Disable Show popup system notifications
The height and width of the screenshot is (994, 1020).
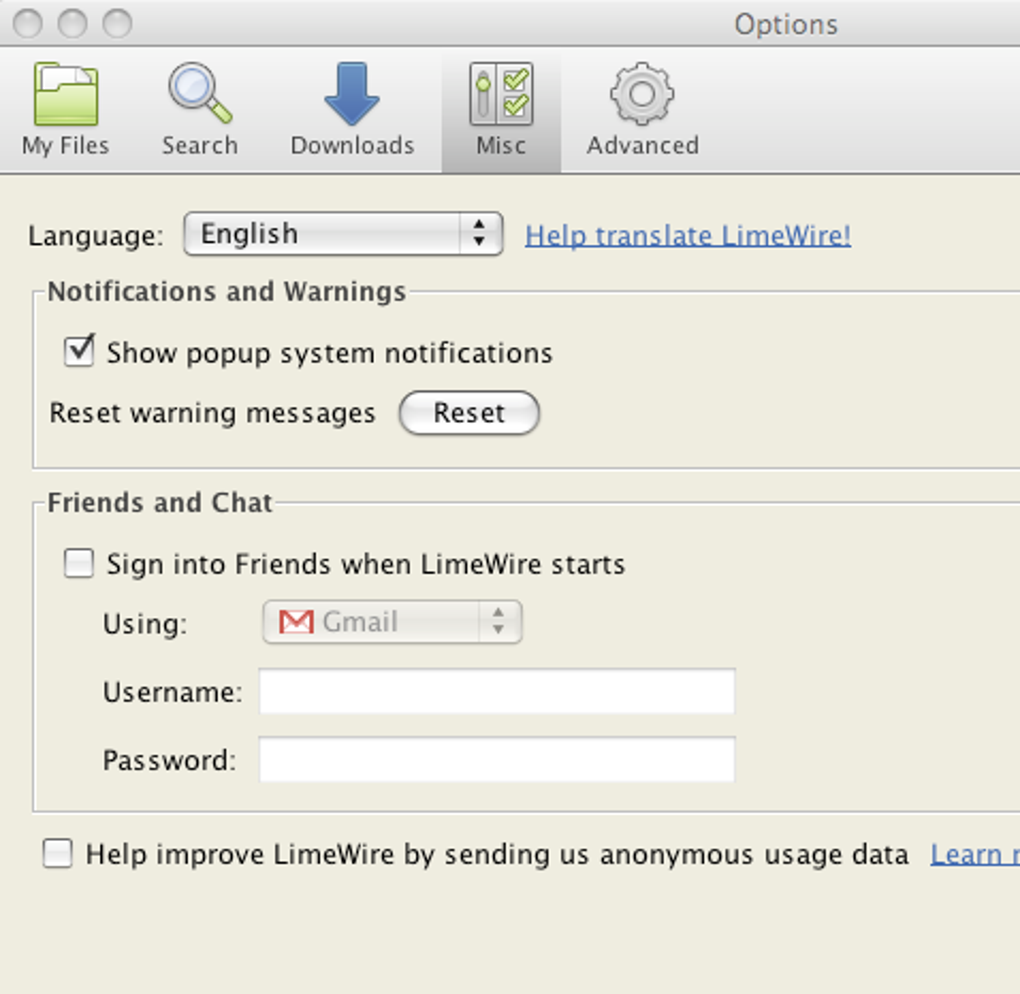pos(79,352)
